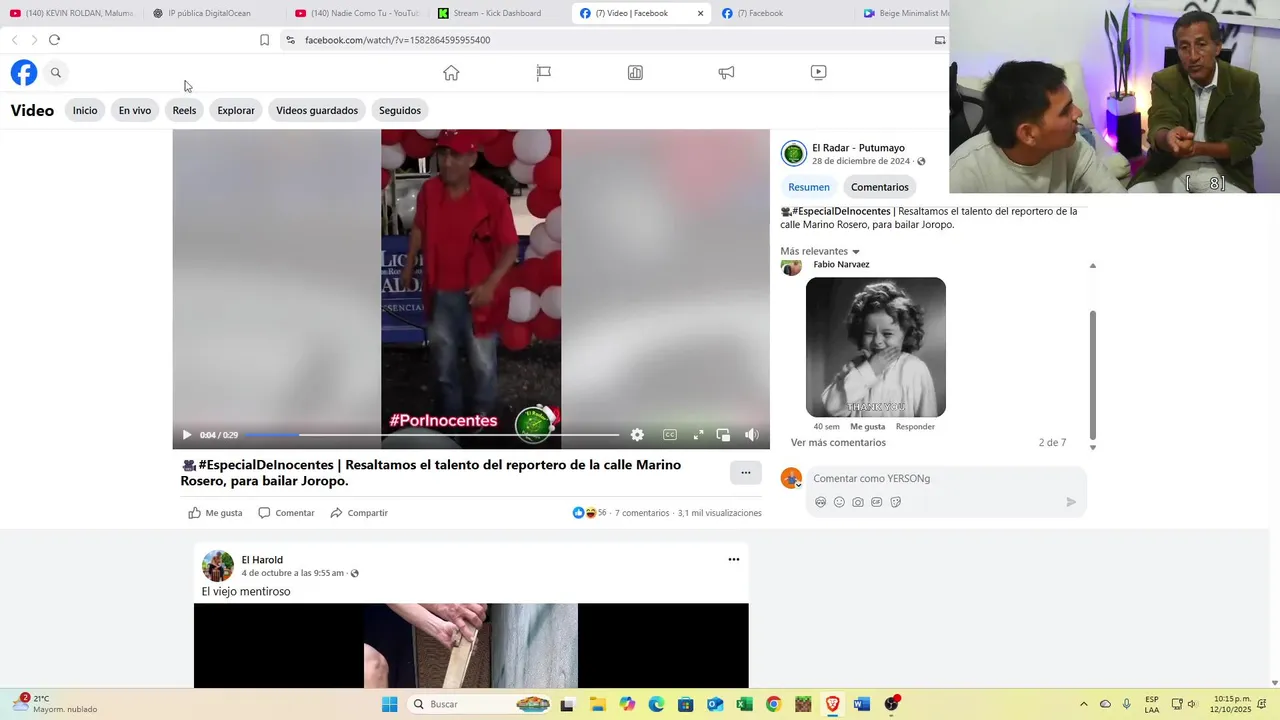Go to Facebook Home icon

451,73
